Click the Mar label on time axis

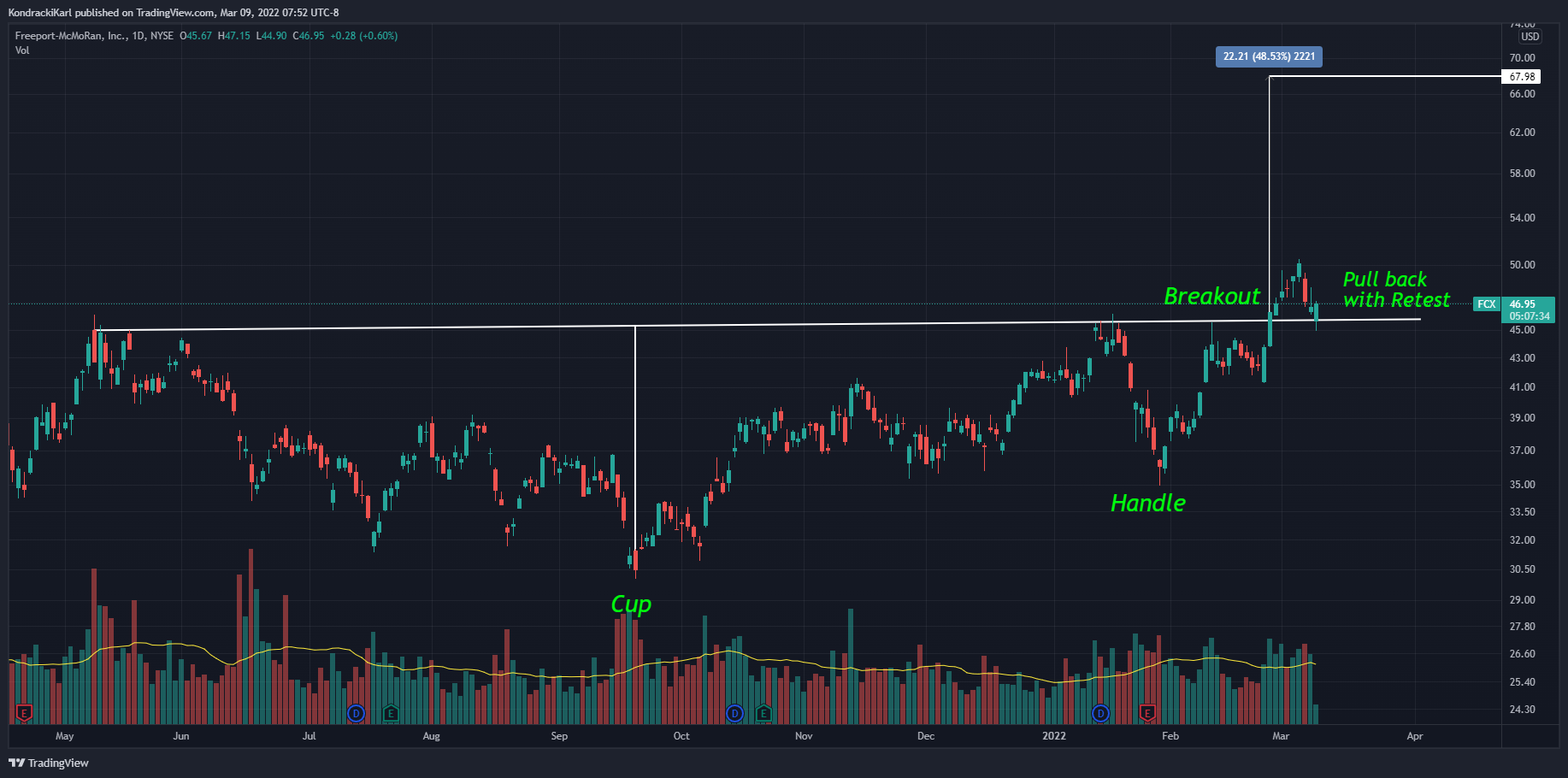coord(1281,736)
